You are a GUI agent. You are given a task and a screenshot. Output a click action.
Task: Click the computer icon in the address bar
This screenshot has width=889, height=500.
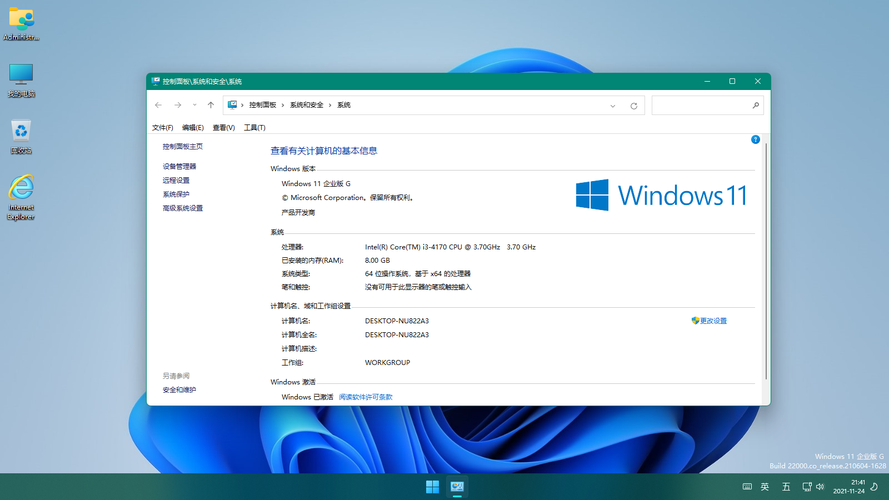point(232,105)
